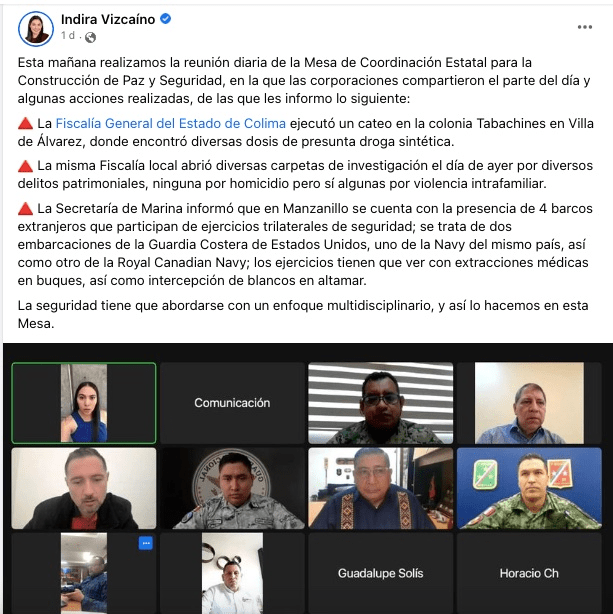Select the bearded man in black jacket tile
The image size is (613, 614).
coord(84,488)
